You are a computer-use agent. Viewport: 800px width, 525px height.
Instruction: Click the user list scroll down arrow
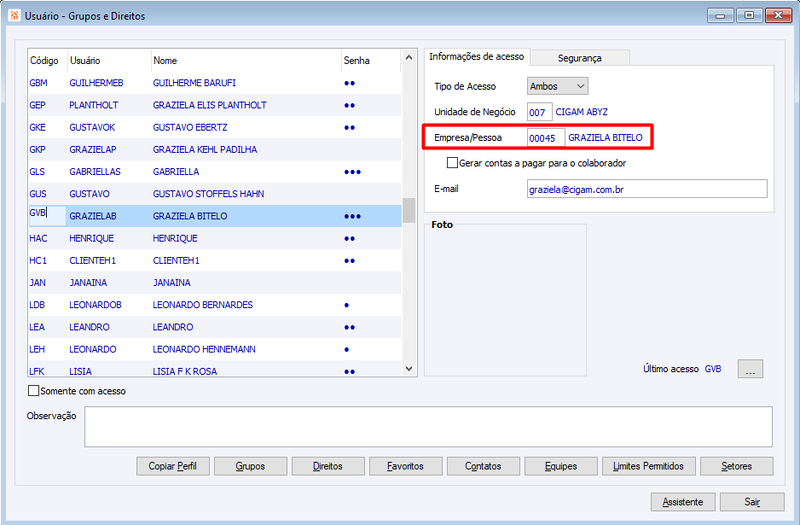409,368
